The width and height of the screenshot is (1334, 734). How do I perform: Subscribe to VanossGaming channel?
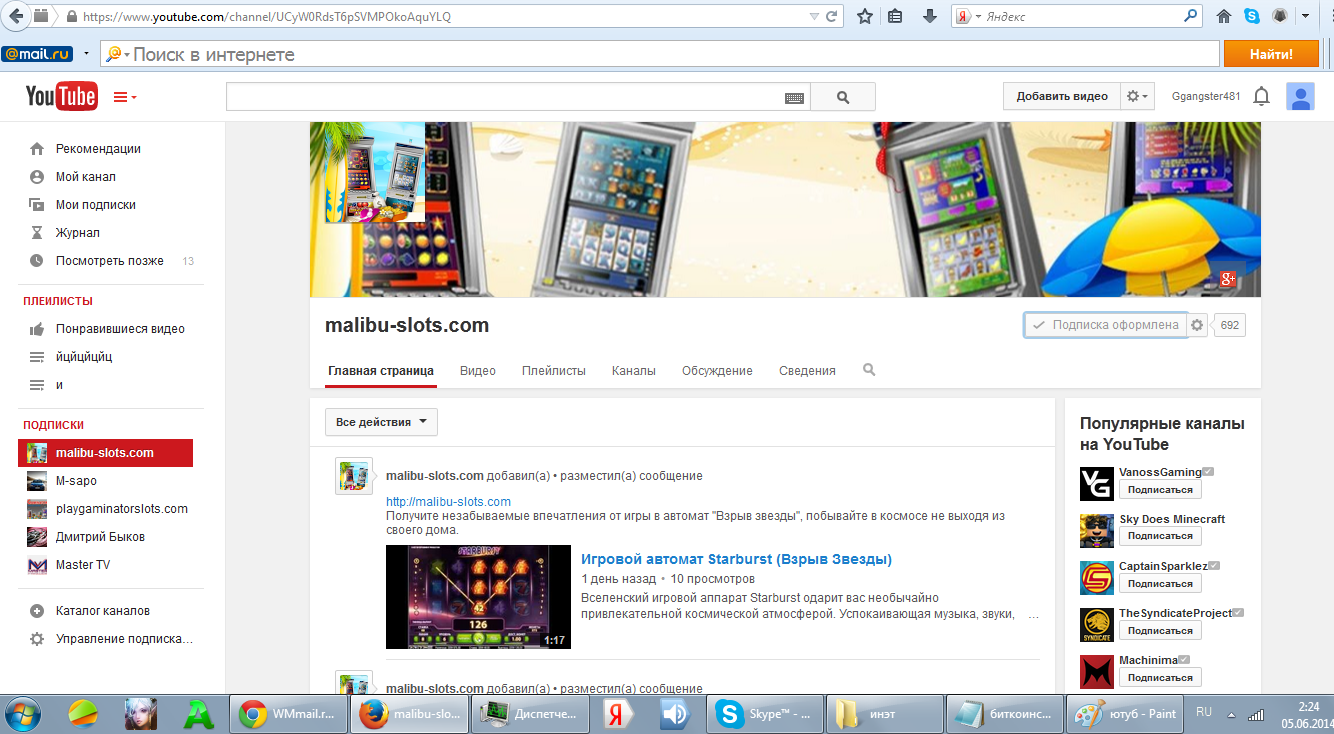click(x=1160, y=490)
